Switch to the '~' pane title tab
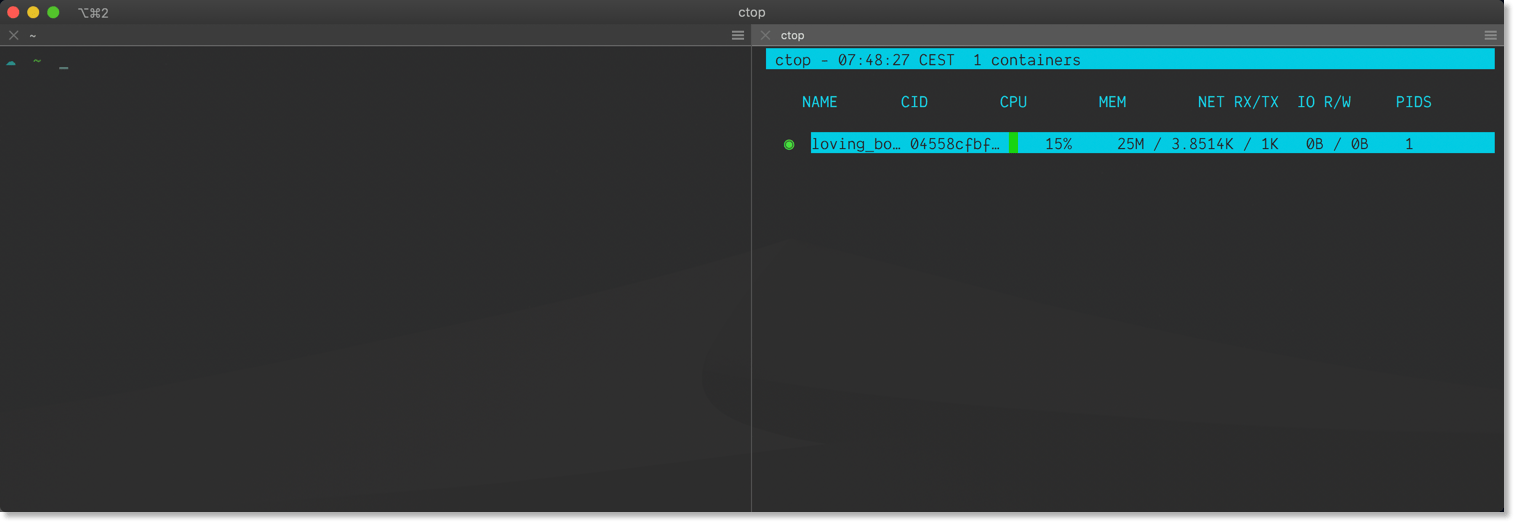 tap(33, 35)
